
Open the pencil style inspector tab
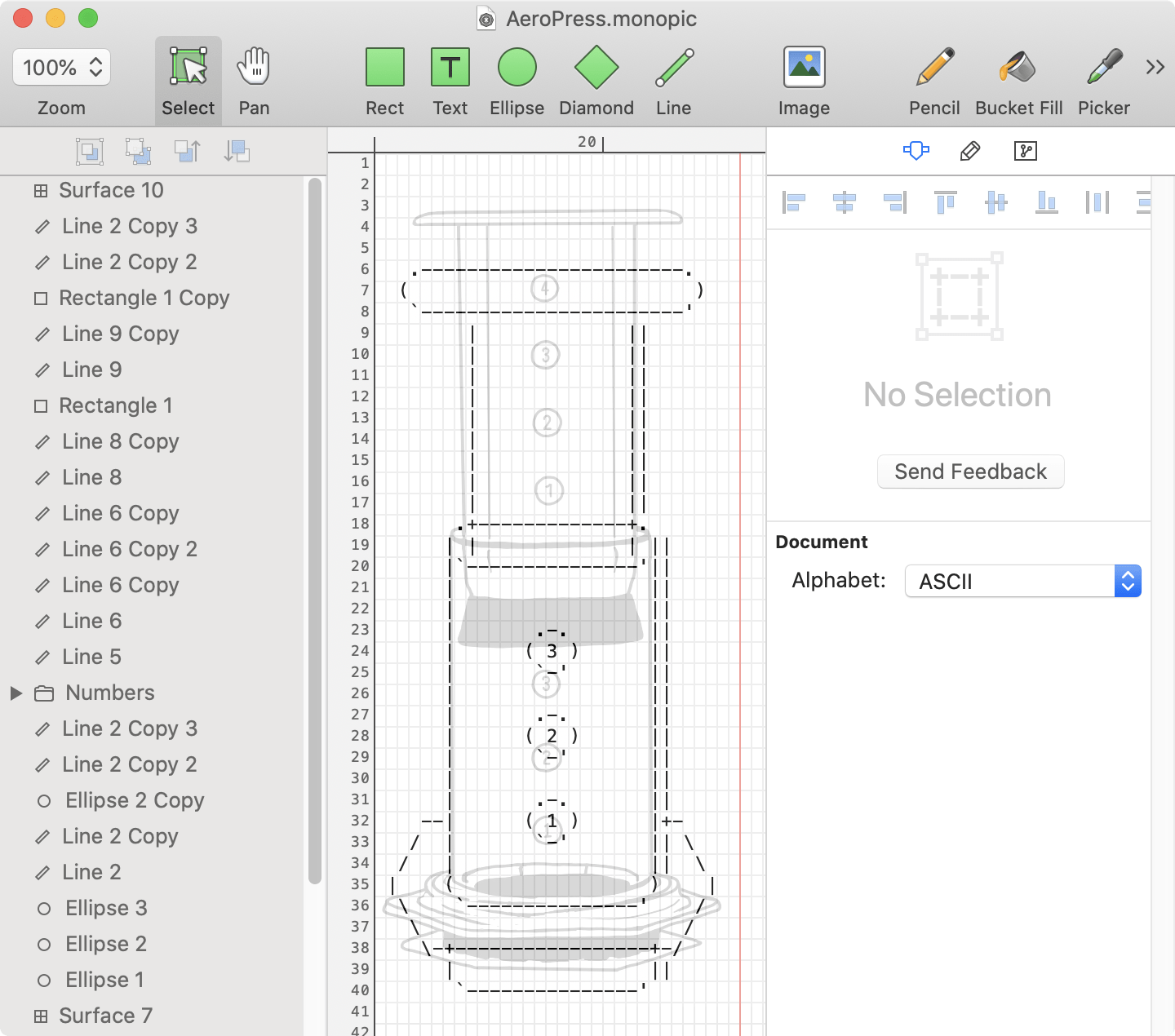pyautogui.click(x=970, y=151)
